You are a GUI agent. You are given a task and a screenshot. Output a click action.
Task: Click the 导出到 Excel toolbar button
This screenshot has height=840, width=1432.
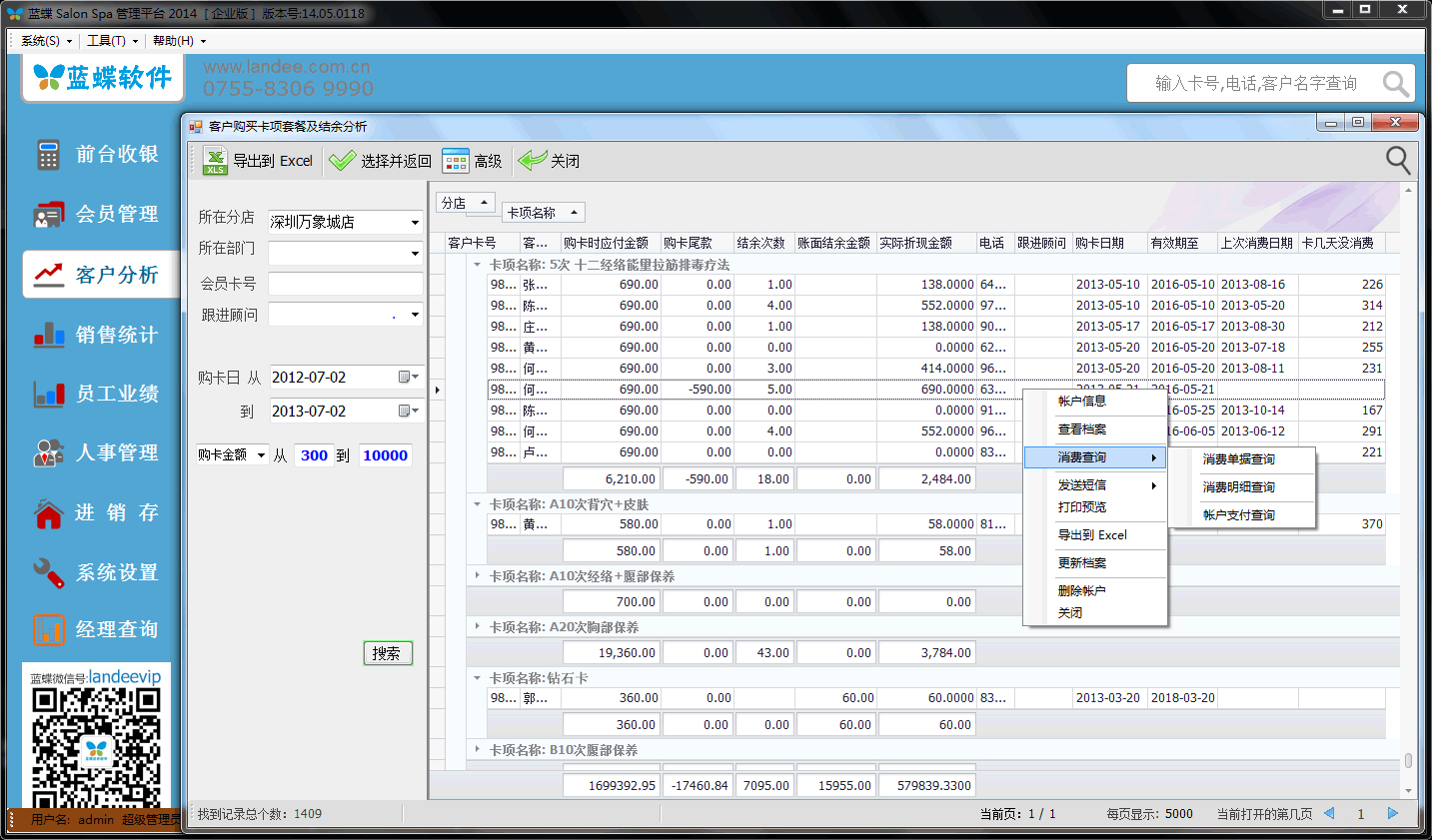258,161
